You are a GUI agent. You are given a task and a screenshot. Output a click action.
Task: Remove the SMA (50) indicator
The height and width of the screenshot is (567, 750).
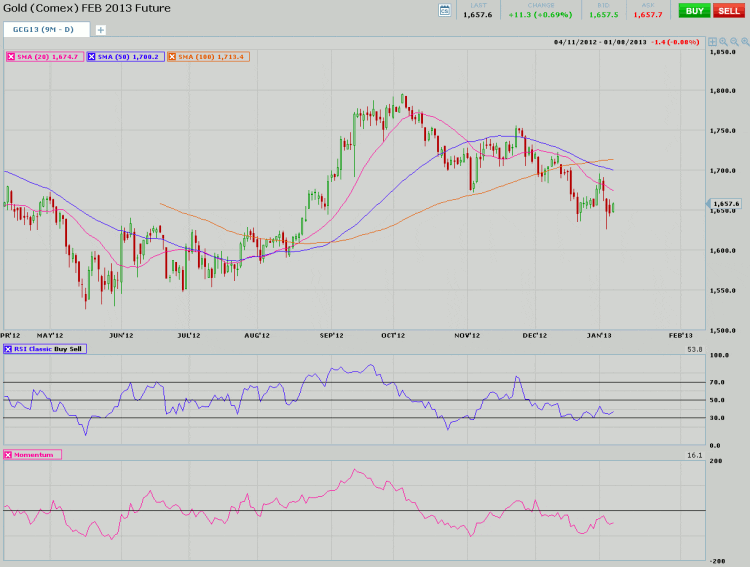coord(92,57)
